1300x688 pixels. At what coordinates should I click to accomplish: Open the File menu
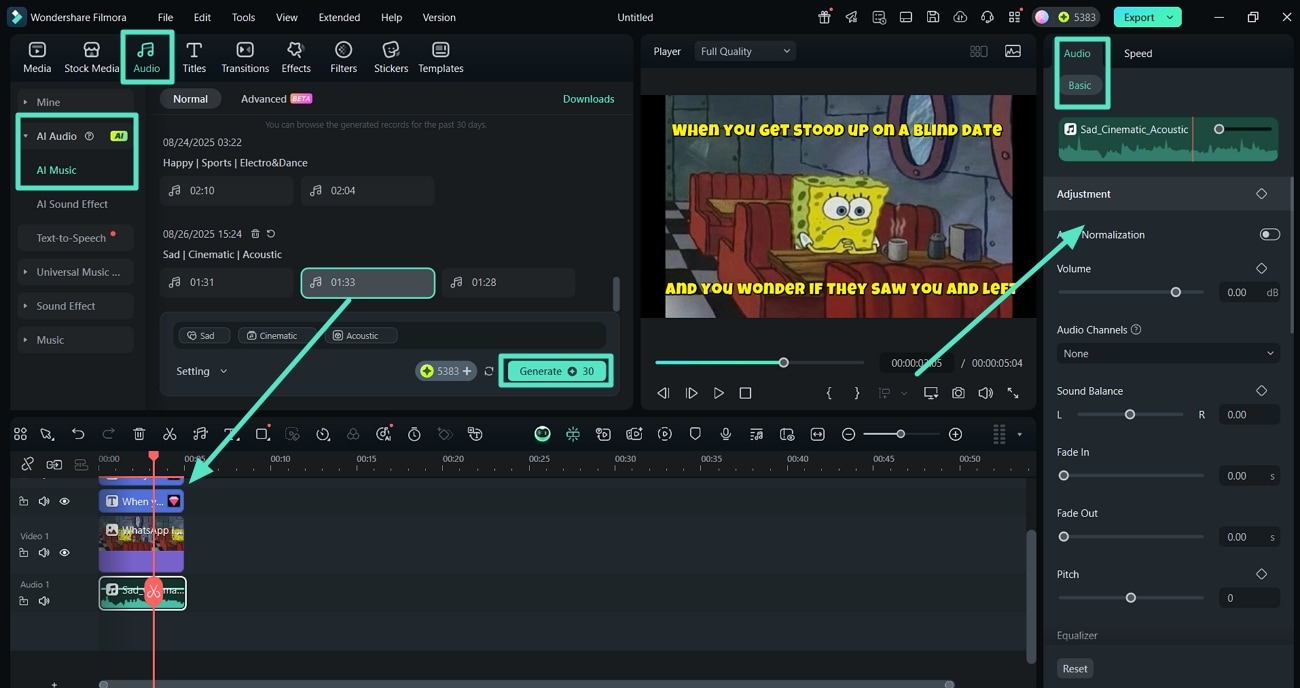point(165,17)
